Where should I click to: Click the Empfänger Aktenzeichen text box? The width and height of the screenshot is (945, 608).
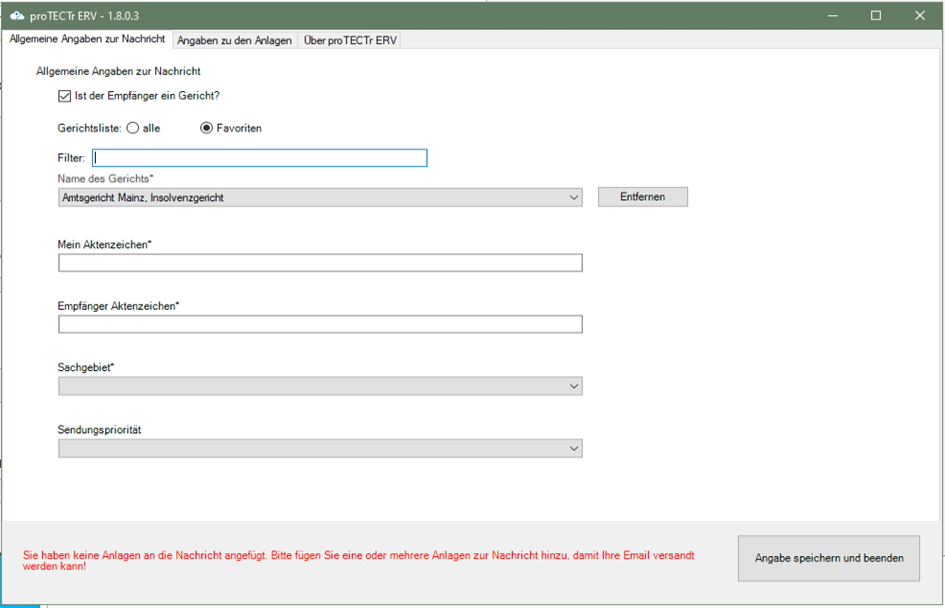point(320,324)
